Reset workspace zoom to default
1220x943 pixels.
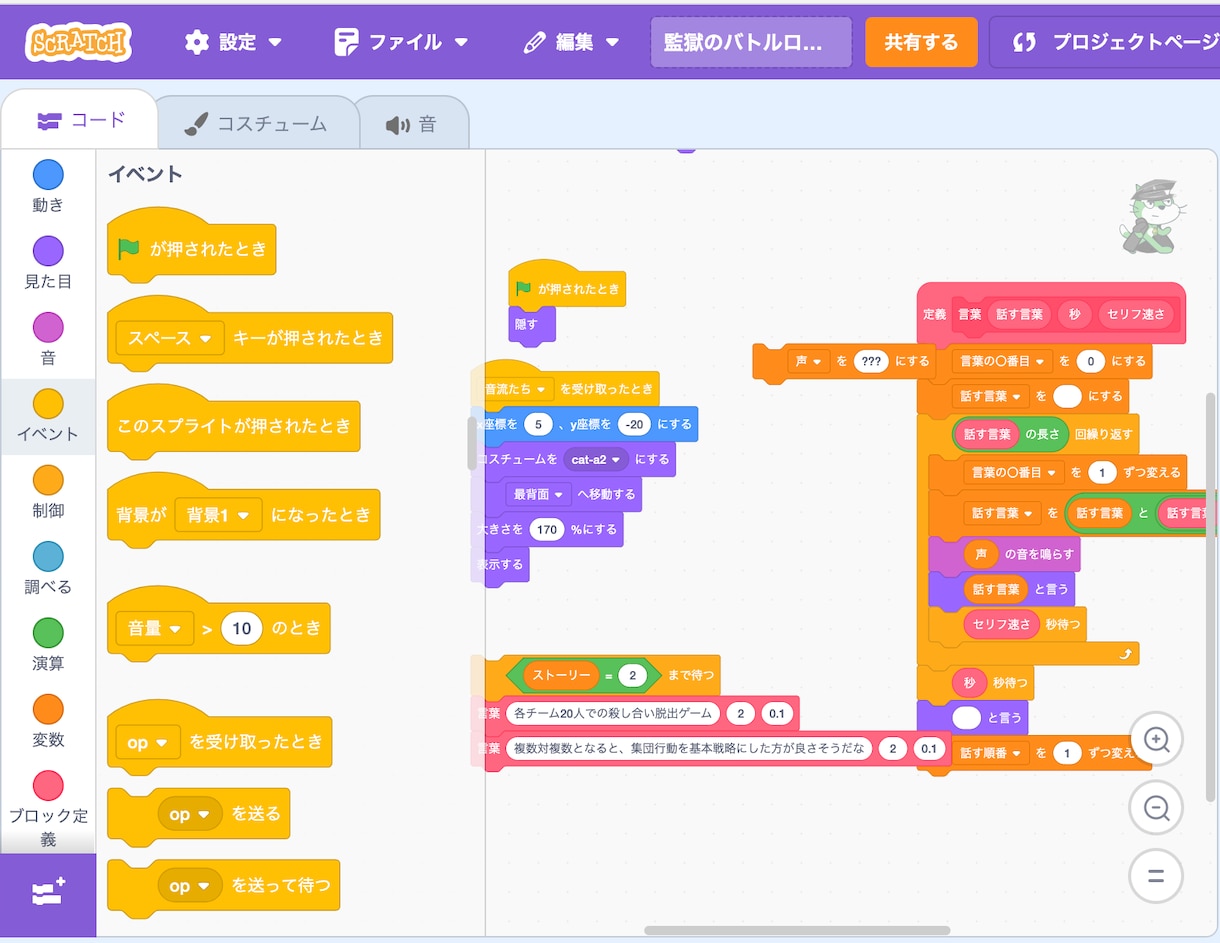tap(1156, 877)
